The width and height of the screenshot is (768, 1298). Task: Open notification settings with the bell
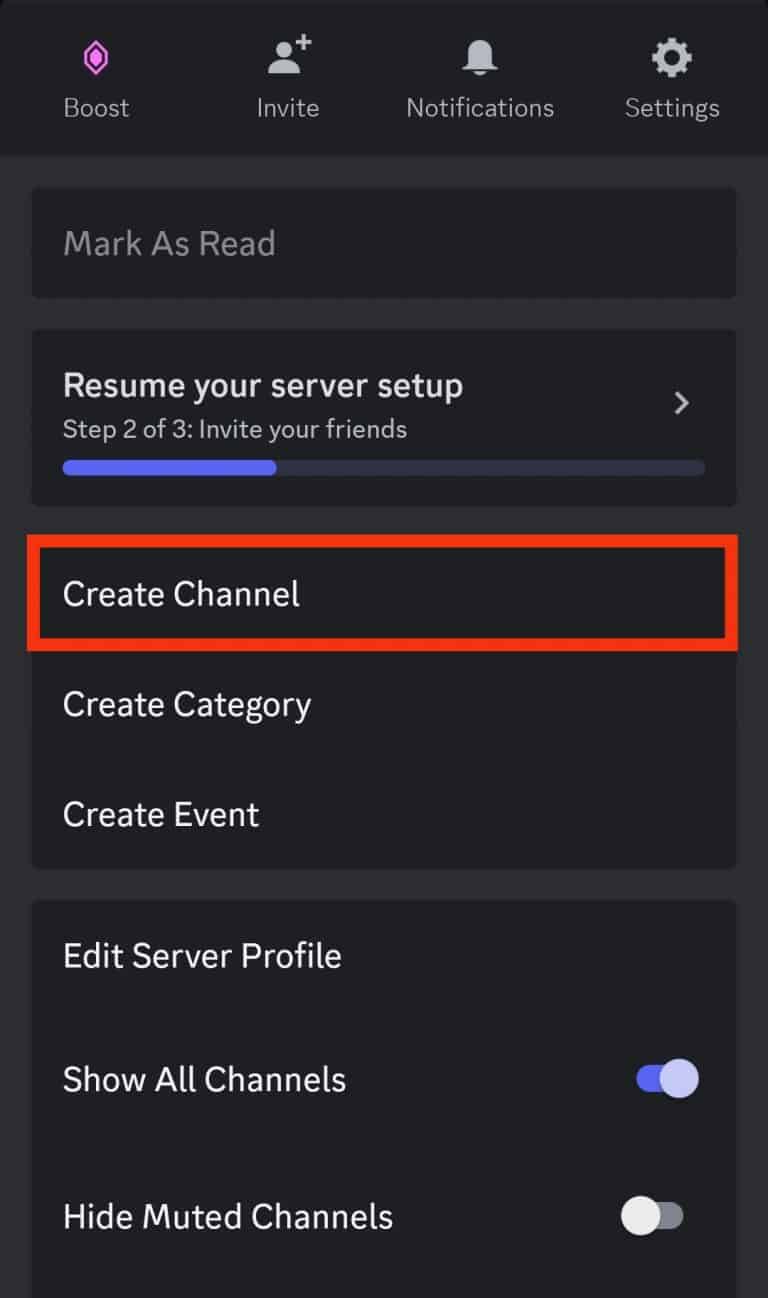coord(479,57)
